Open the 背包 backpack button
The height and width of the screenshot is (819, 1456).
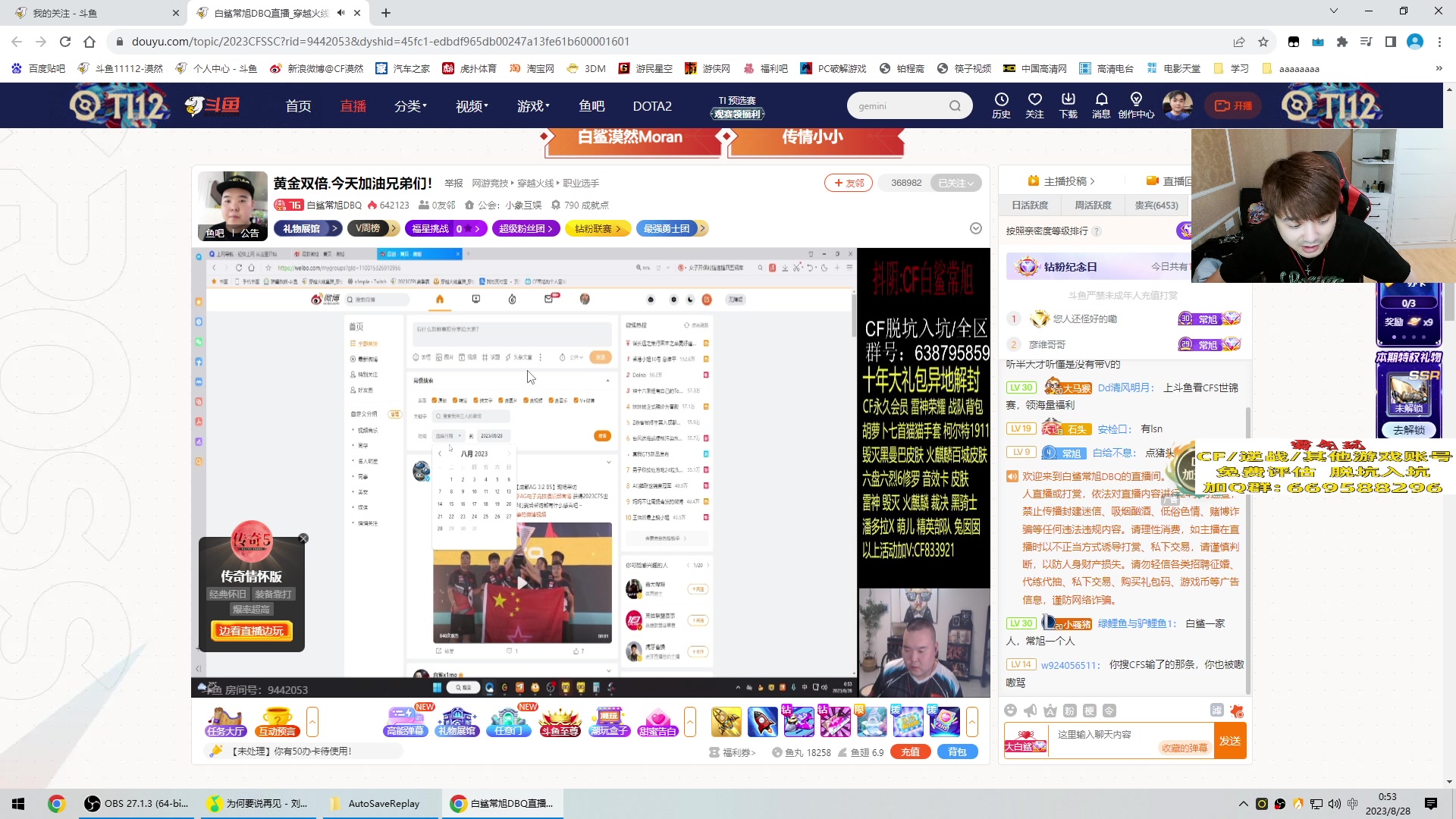point(957,752)
